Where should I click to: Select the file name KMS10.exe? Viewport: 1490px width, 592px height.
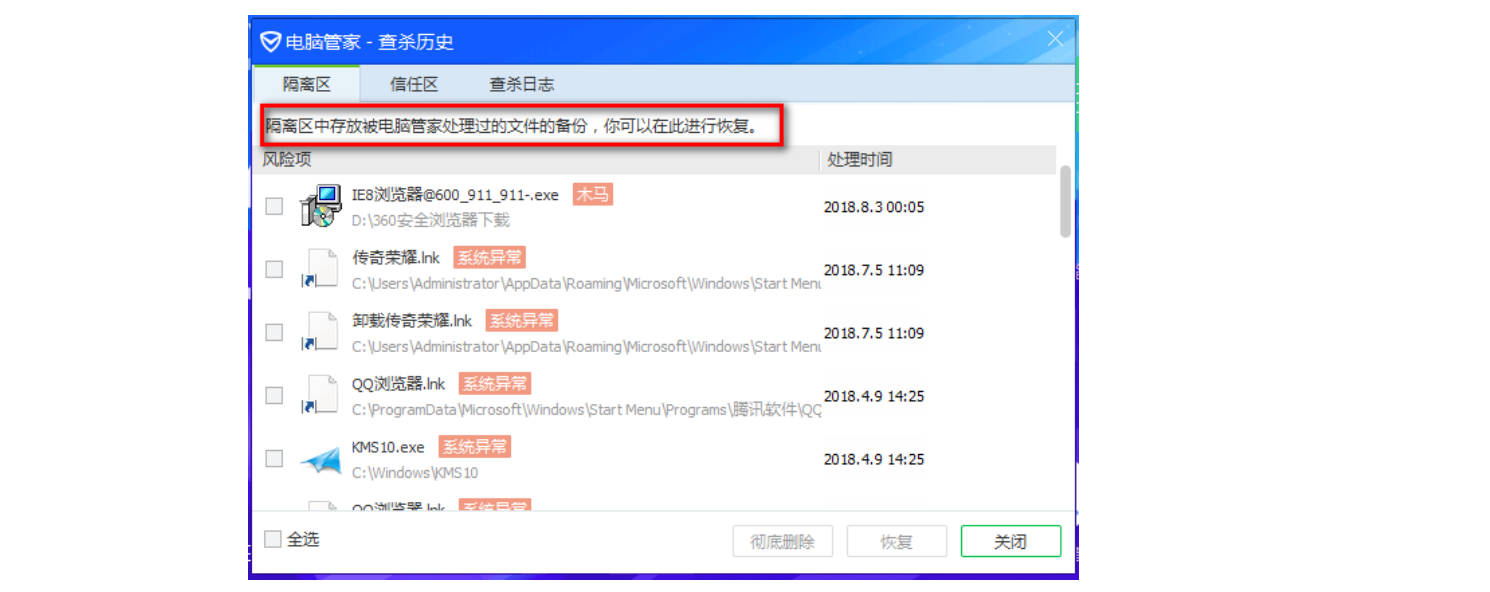pyautogui.click(x=388, y=447)
